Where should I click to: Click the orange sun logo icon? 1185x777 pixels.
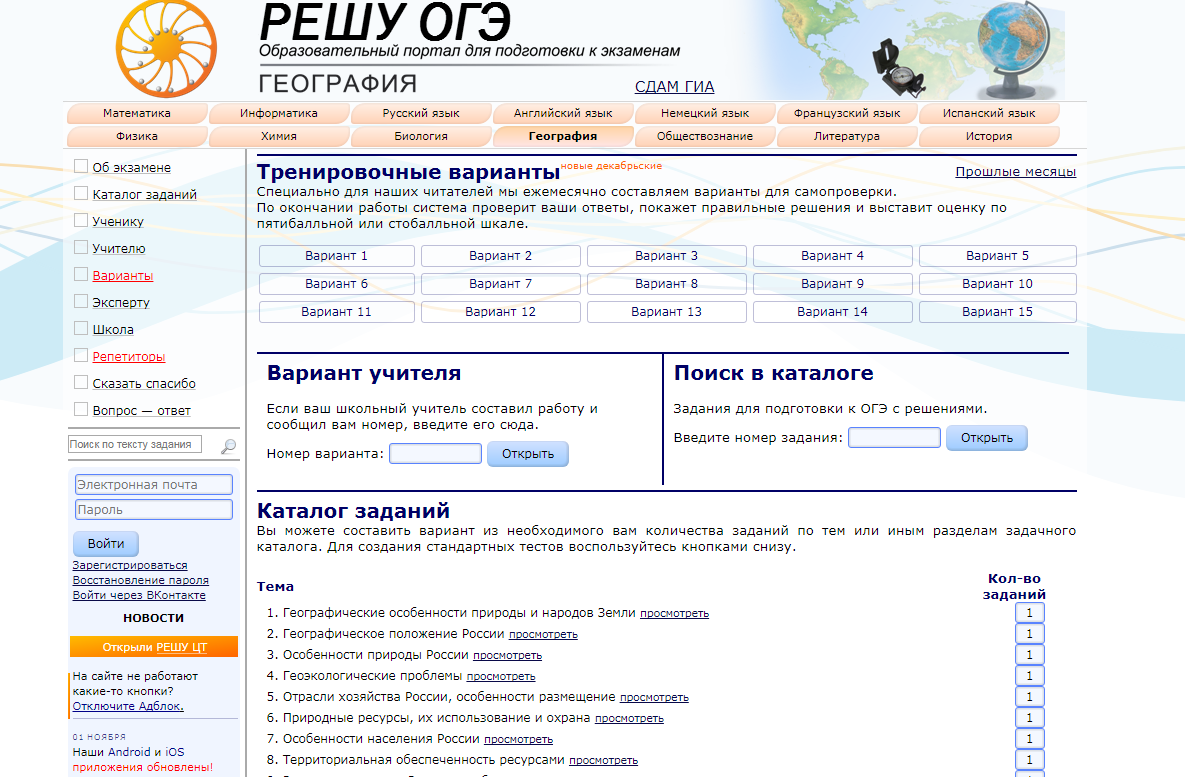tap(166, 49)
